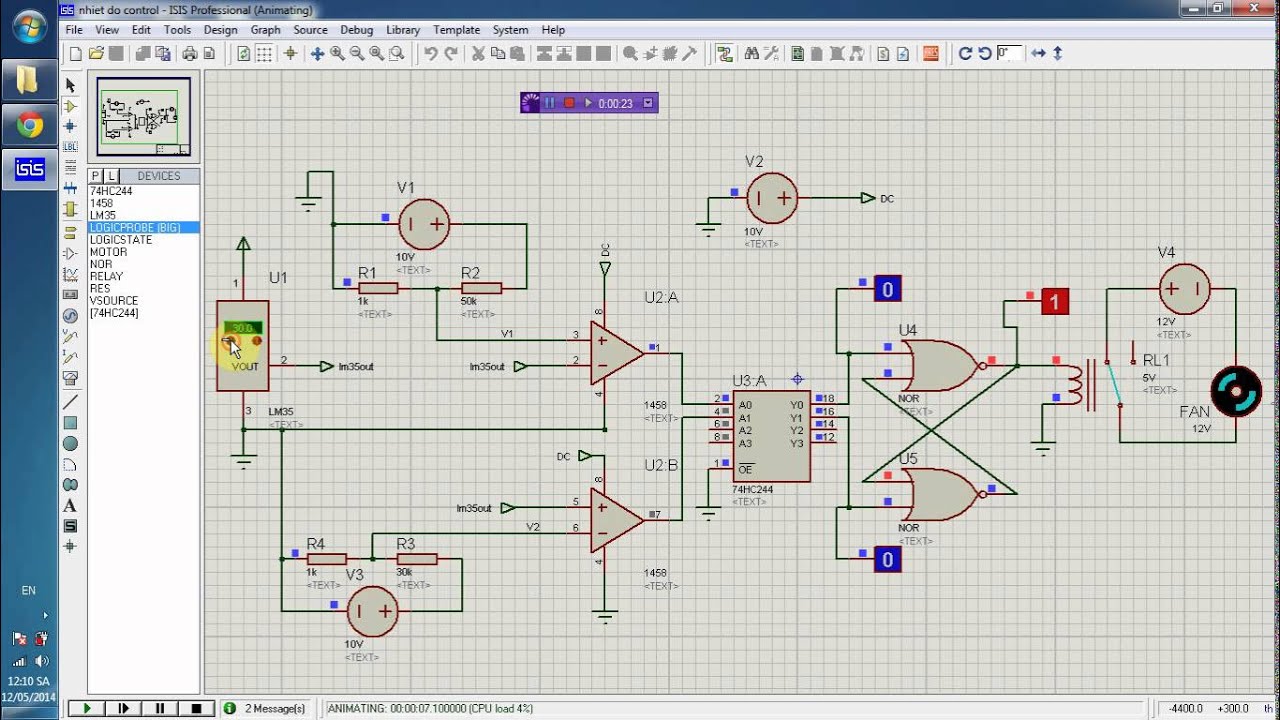Viewport: 1280px width, 720px height.
Task: Open the Template menu
Action: point(457,30)
